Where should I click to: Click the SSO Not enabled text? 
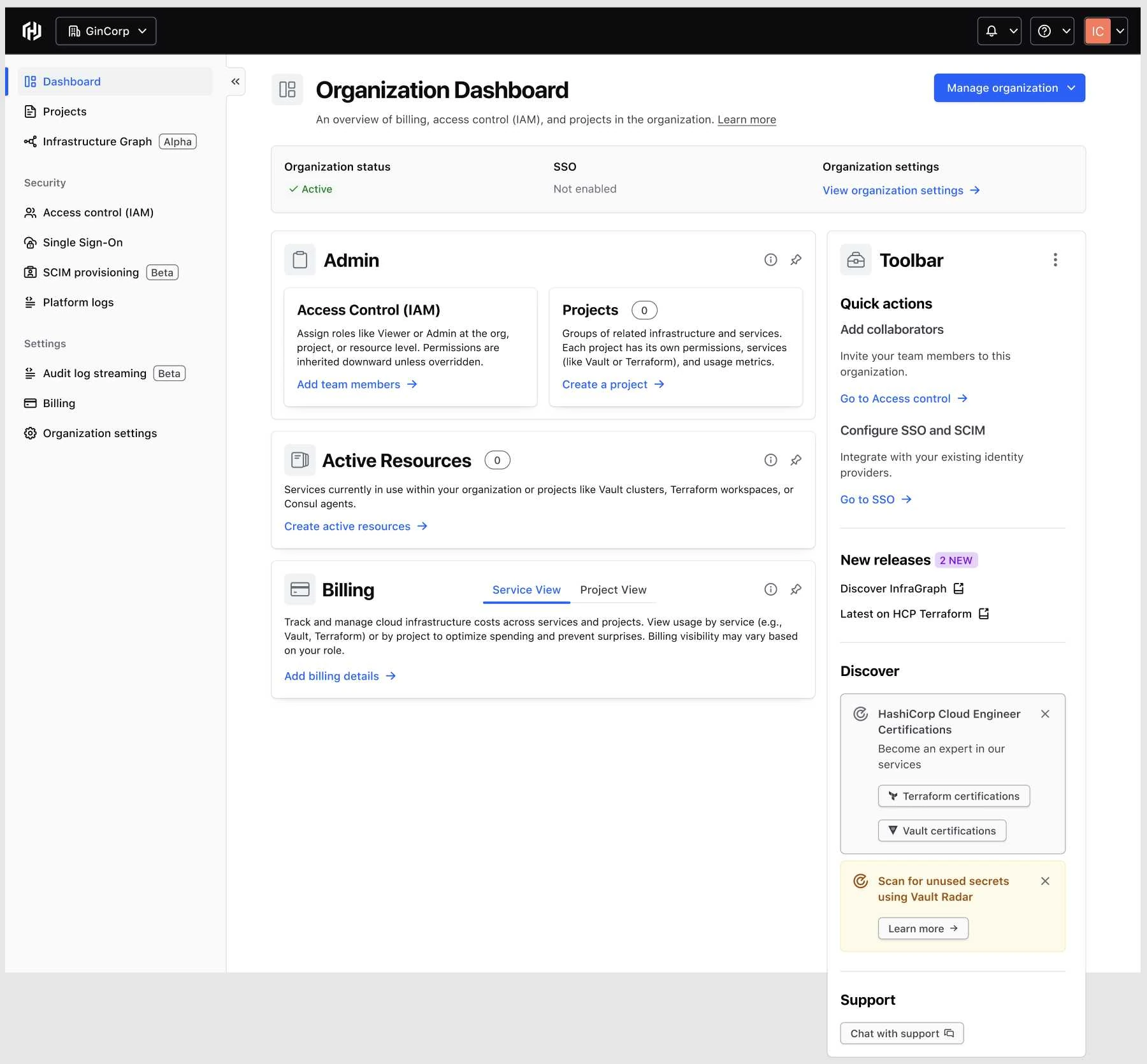585,189
